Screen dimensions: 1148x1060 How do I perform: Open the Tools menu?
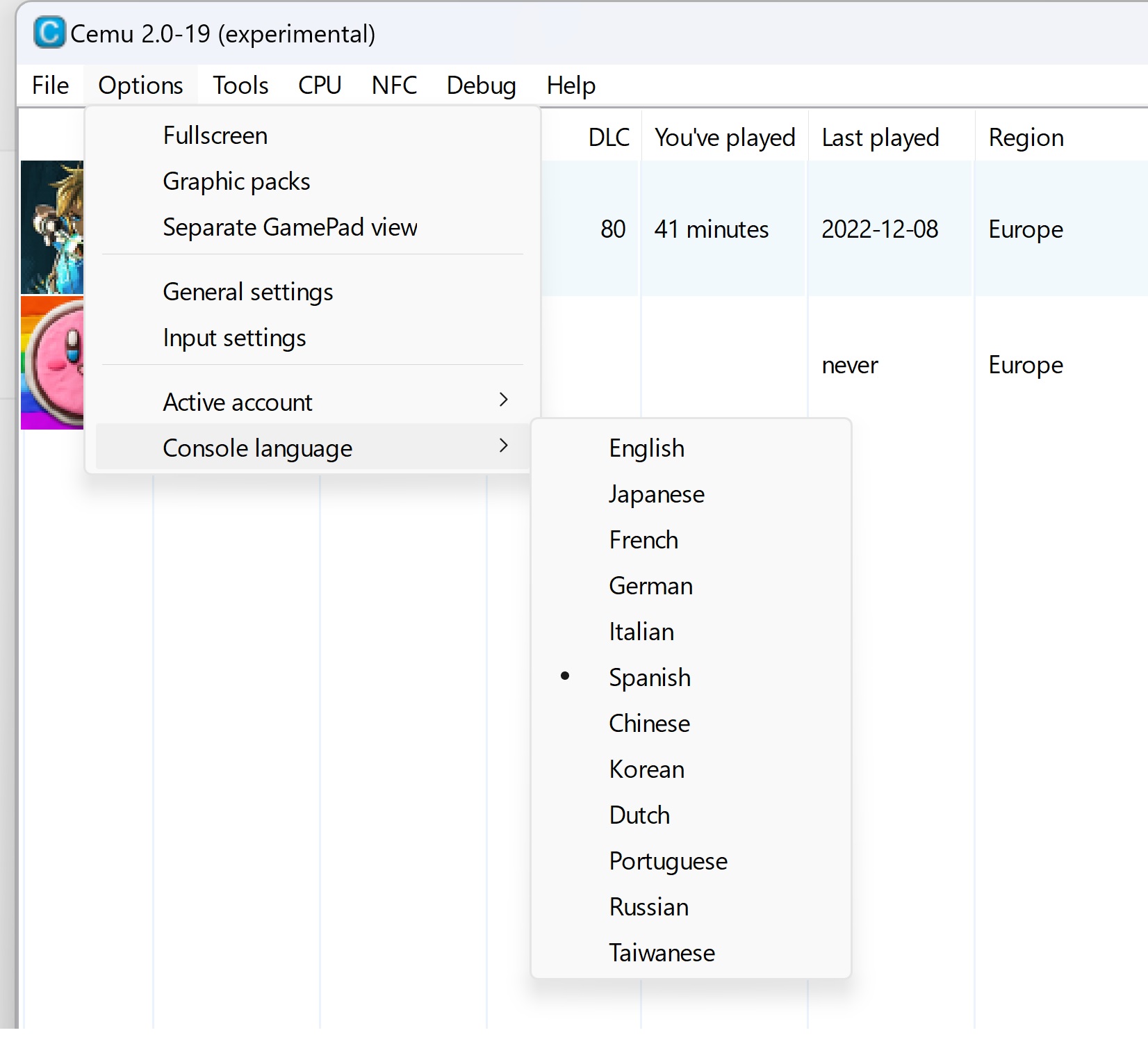pyautogui.click(x=240, y=85)
